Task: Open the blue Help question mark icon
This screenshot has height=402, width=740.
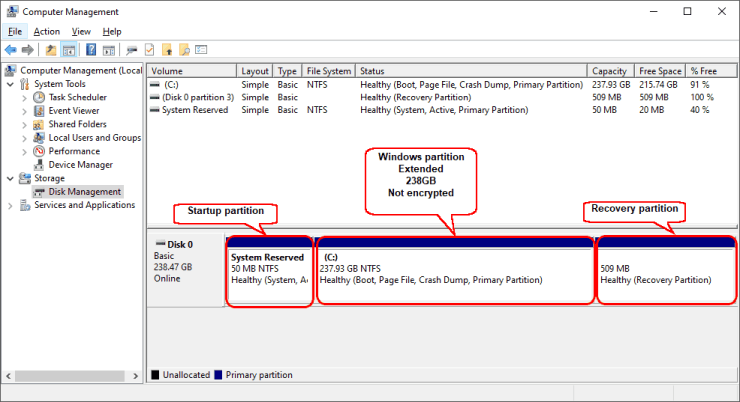Action: [91, 50]
